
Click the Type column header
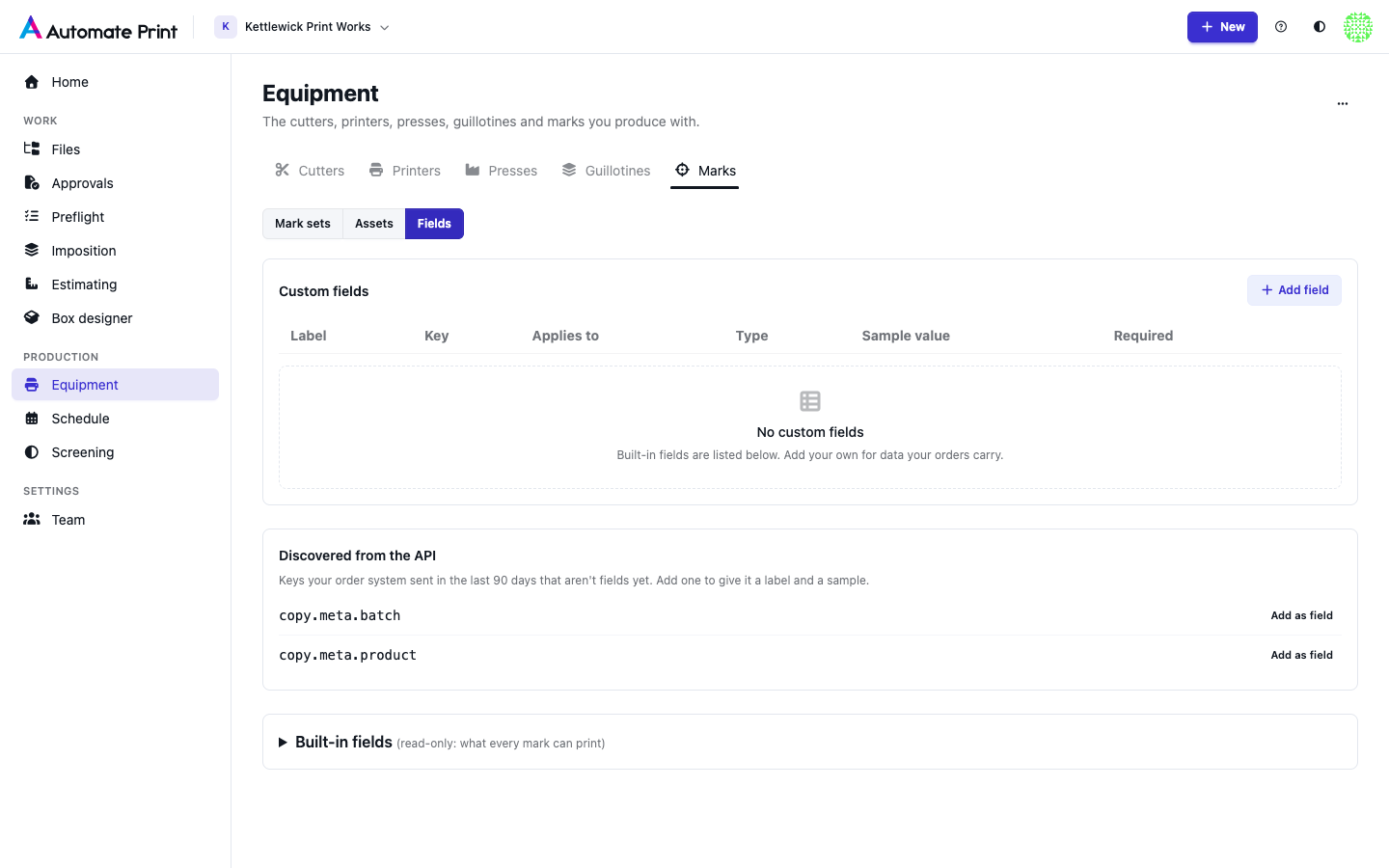pyautogui.click(x=751, y=336)
